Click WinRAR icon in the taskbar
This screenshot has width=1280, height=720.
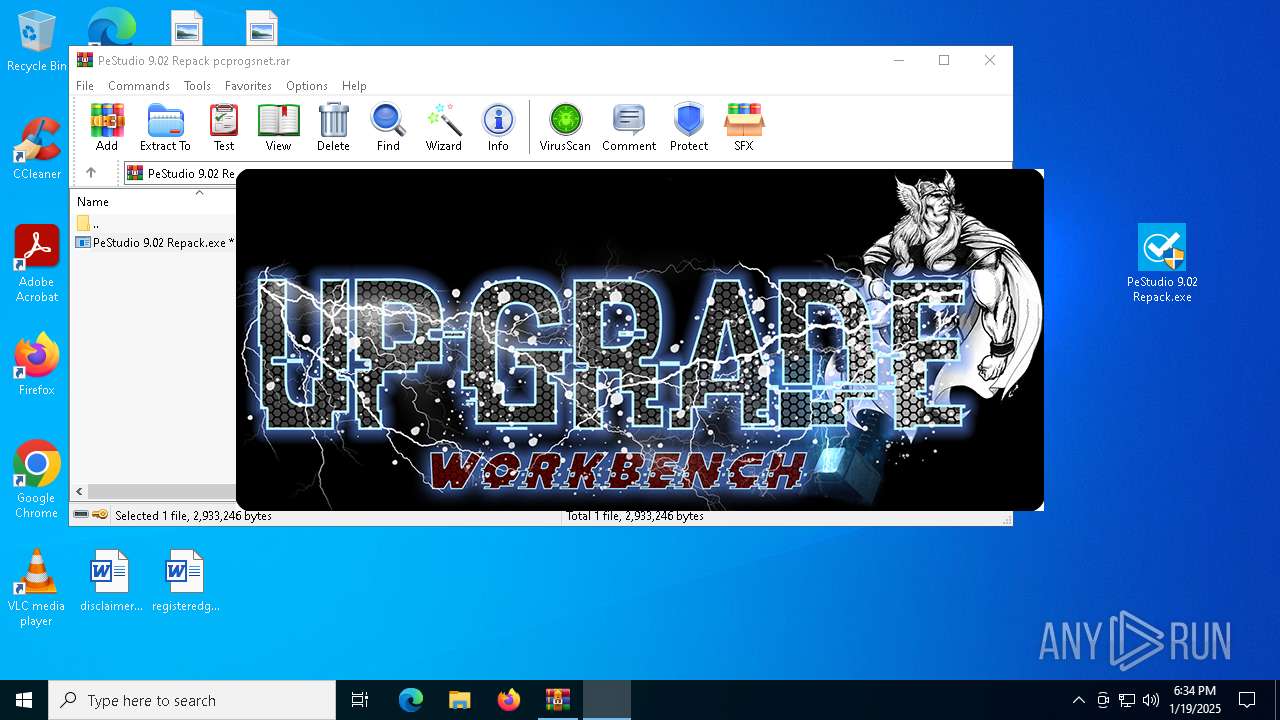[557, 700]
